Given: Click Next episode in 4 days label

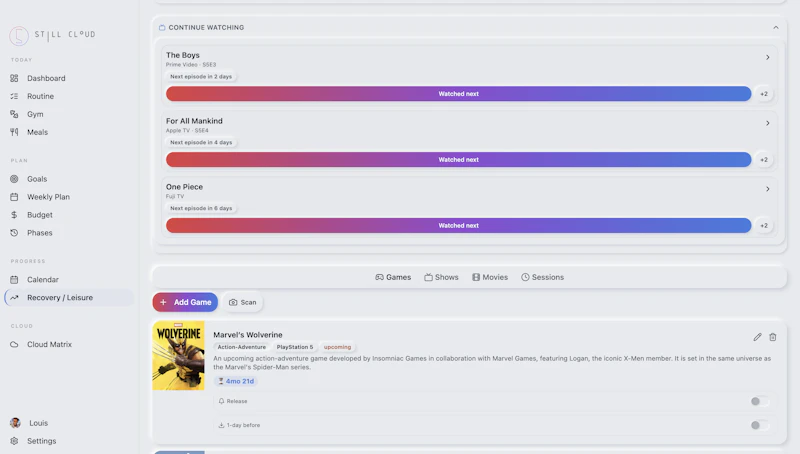Looking at the screenshot, I should 201,142.
